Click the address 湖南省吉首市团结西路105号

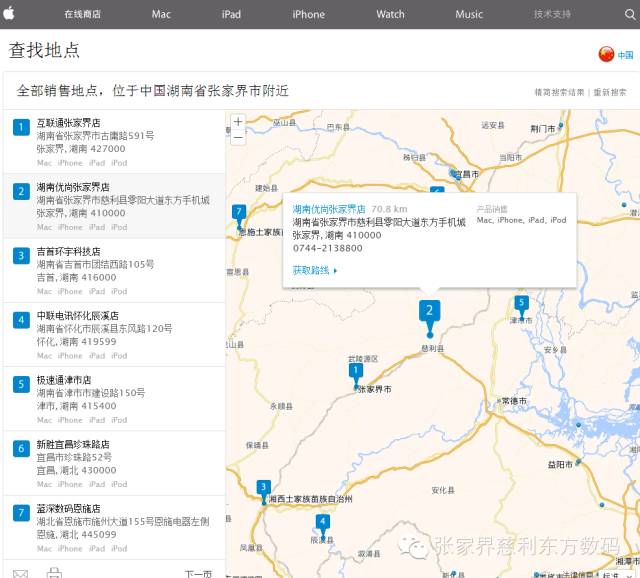coord(96,264)
